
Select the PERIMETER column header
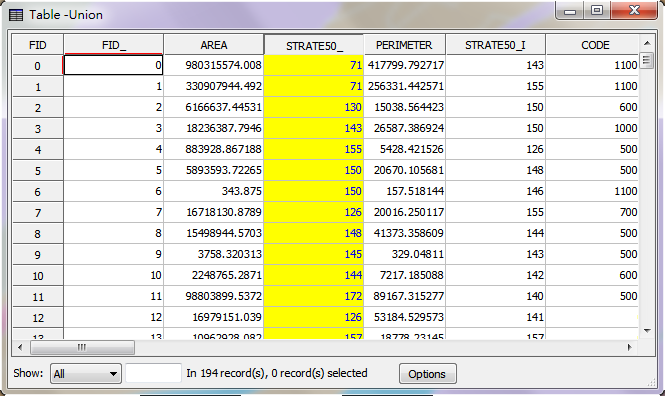coord(405,45)
